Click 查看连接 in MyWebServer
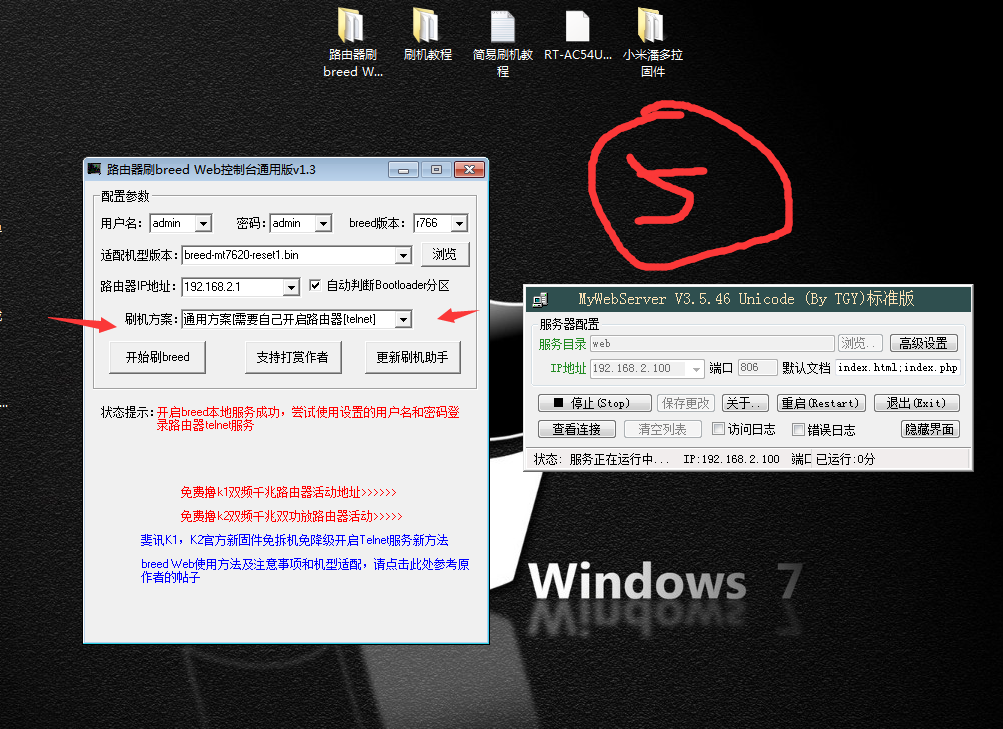Viewport: 1003px width, 729px height. (x=577, y=429)
